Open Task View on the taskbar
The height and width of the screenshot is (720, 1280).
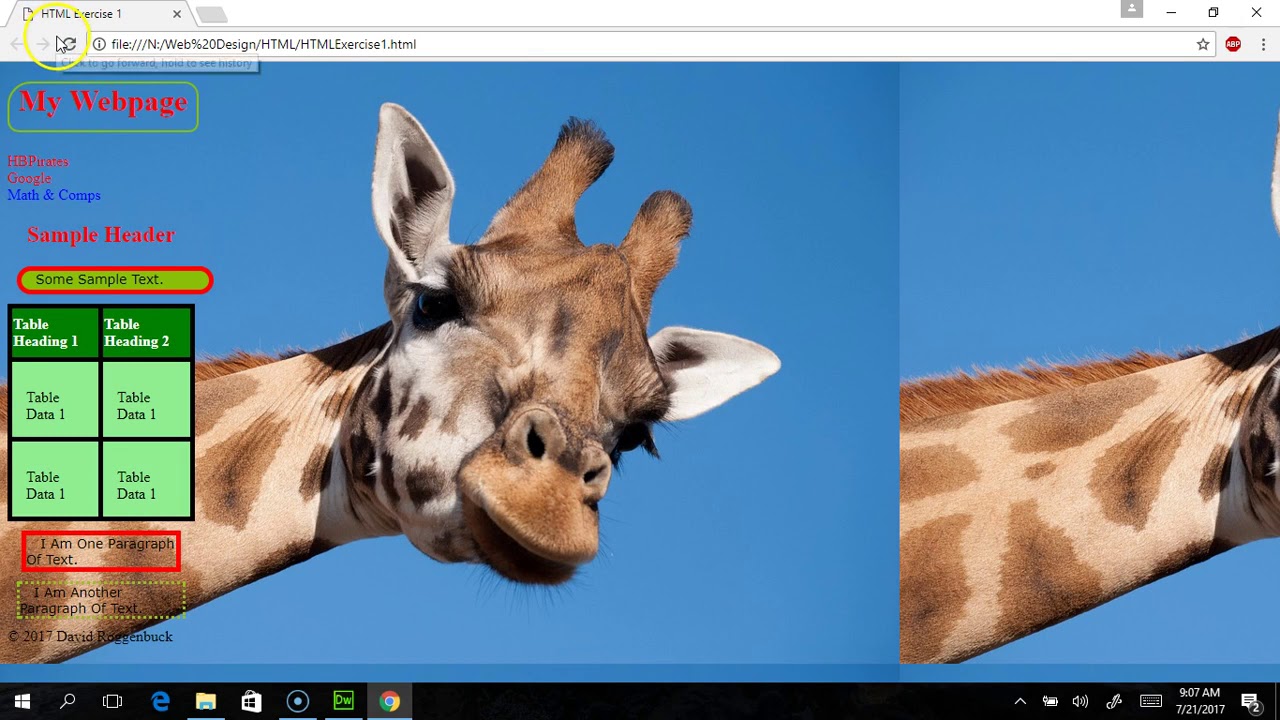tap(112, 701)
